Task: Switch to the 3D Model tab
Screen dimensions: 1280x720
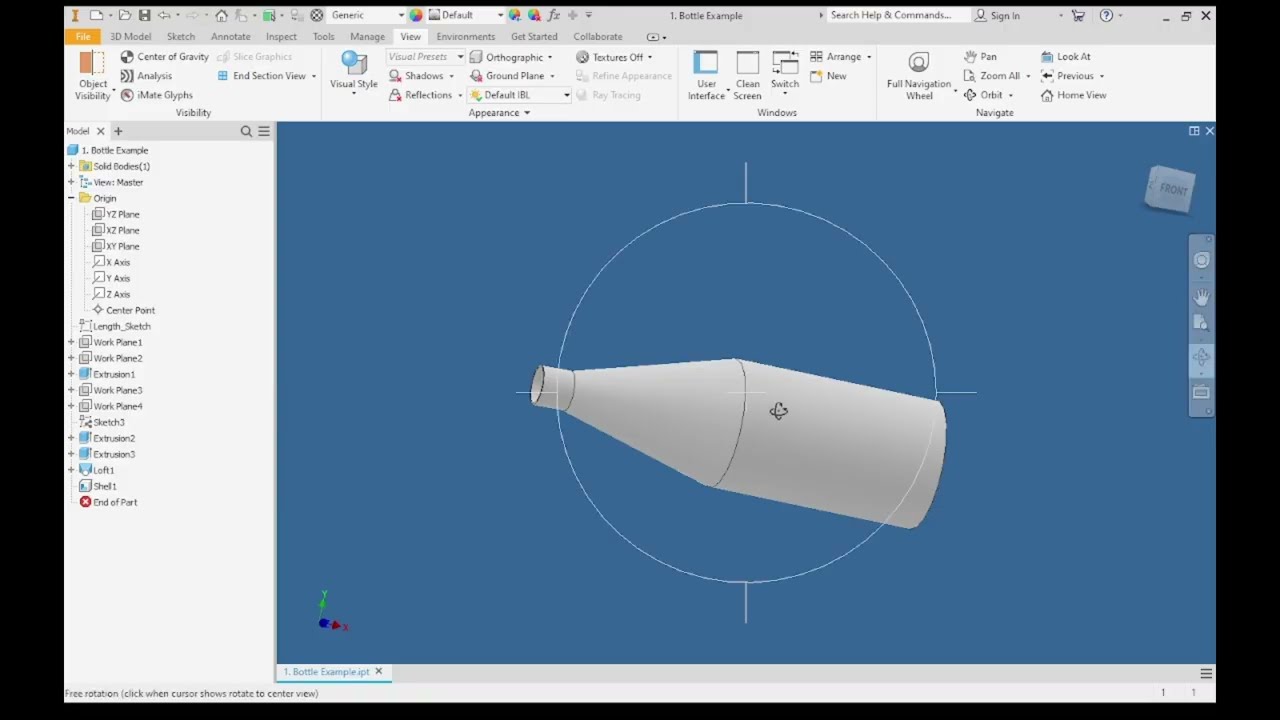Action: click(x=130, y=36)
